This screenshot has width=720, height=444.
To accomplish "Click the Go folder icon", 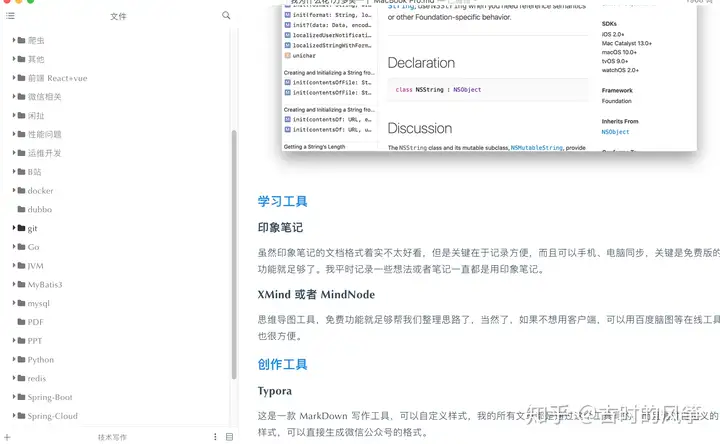I will tap(21, 247).
